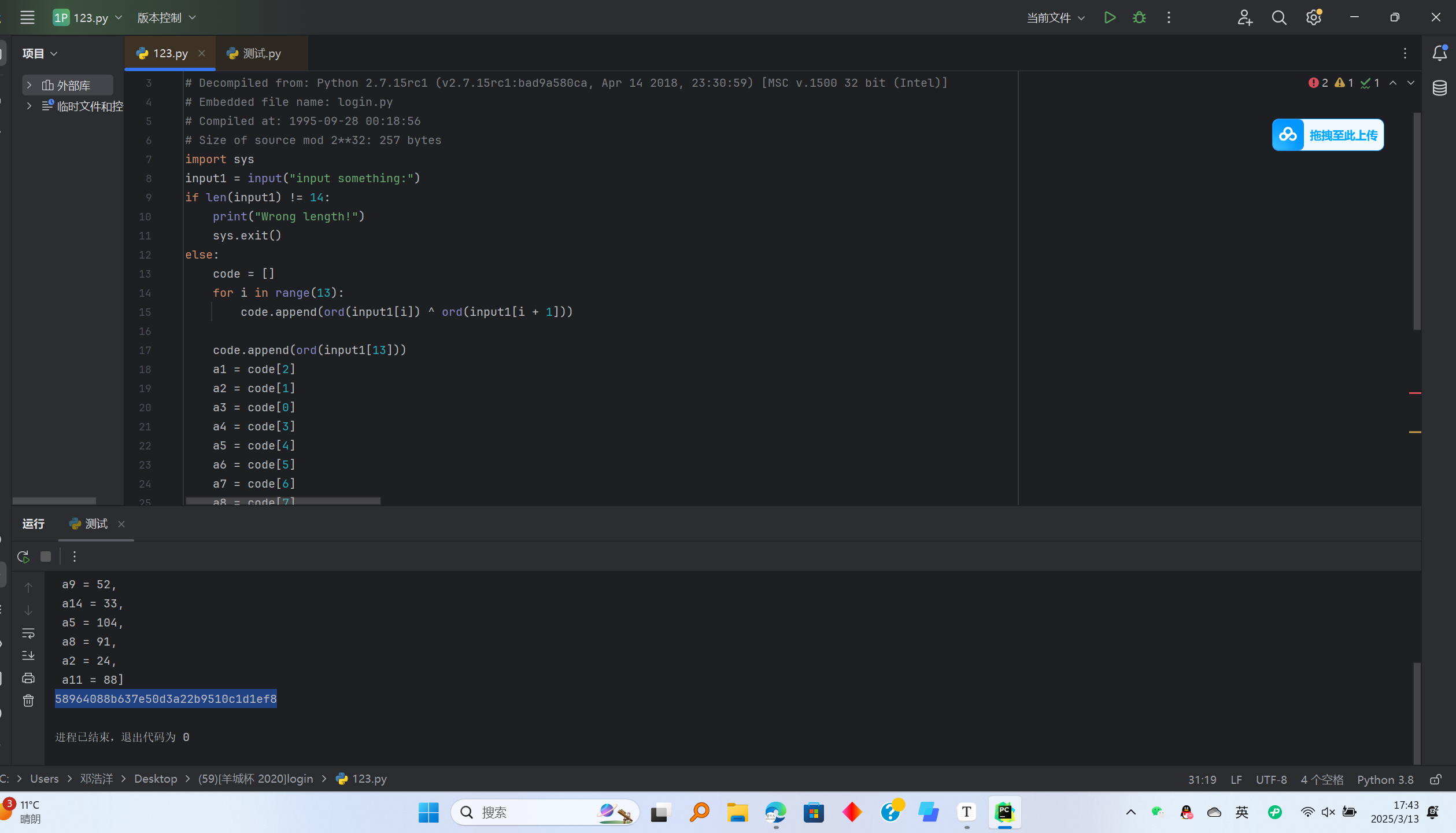Screen dimensions: 1456x833
Task: Open more run actions menu
Action: (1169, 17)
